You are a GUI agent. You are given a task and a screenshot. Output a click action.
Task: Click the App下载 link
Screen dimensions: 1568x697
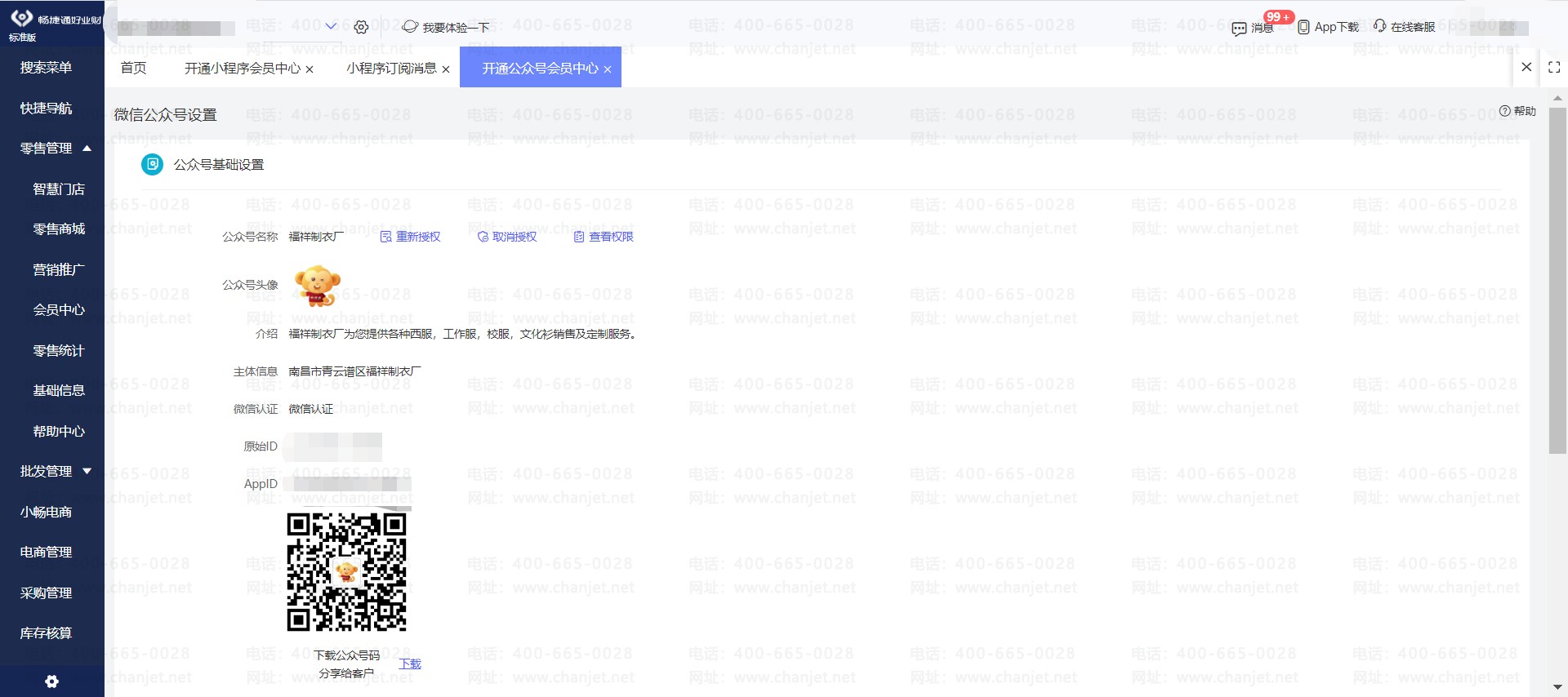[1337, 27]
